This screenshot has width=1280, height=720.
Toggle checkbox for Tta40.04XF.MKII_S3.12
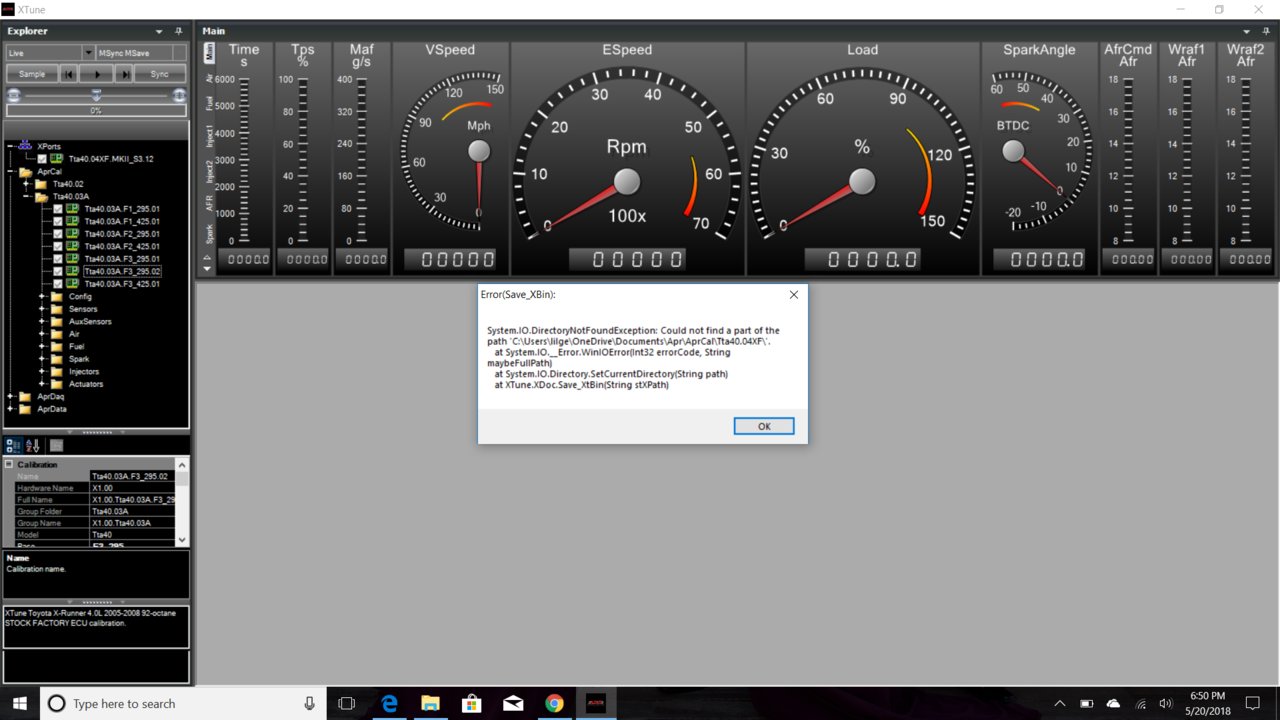coord(42,158)
